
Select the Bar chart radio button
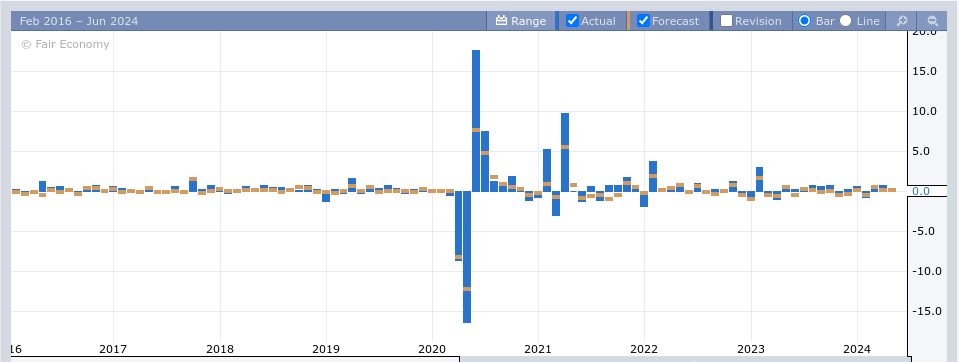(x=805, y=21)
